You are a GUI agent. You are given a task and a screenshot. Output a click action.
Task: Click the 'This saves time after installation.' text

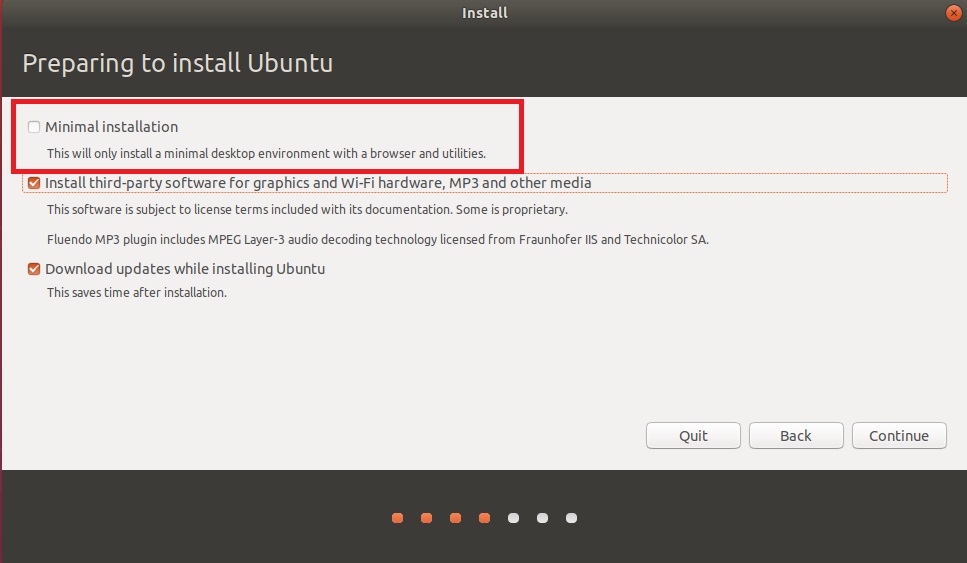[137, 293]
